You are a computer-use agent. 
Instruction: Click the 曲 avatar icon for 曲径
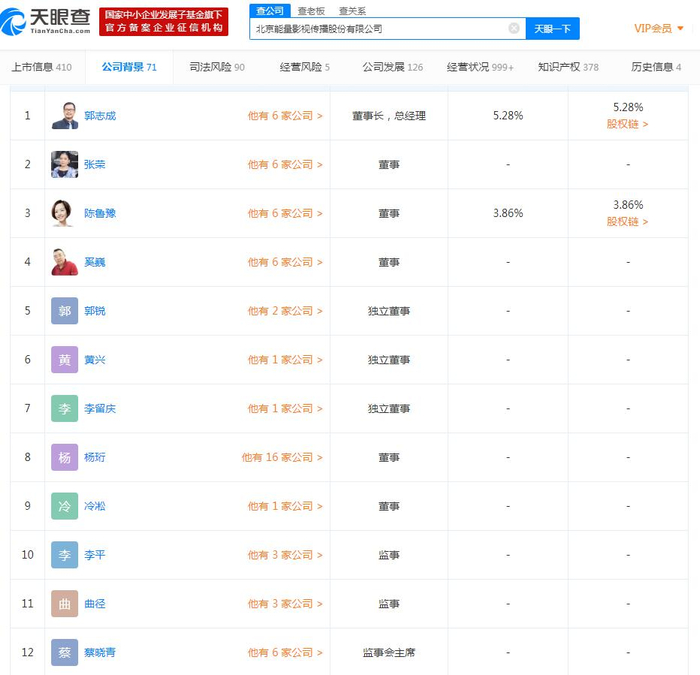pyautogui.click(x=65, y=604)
